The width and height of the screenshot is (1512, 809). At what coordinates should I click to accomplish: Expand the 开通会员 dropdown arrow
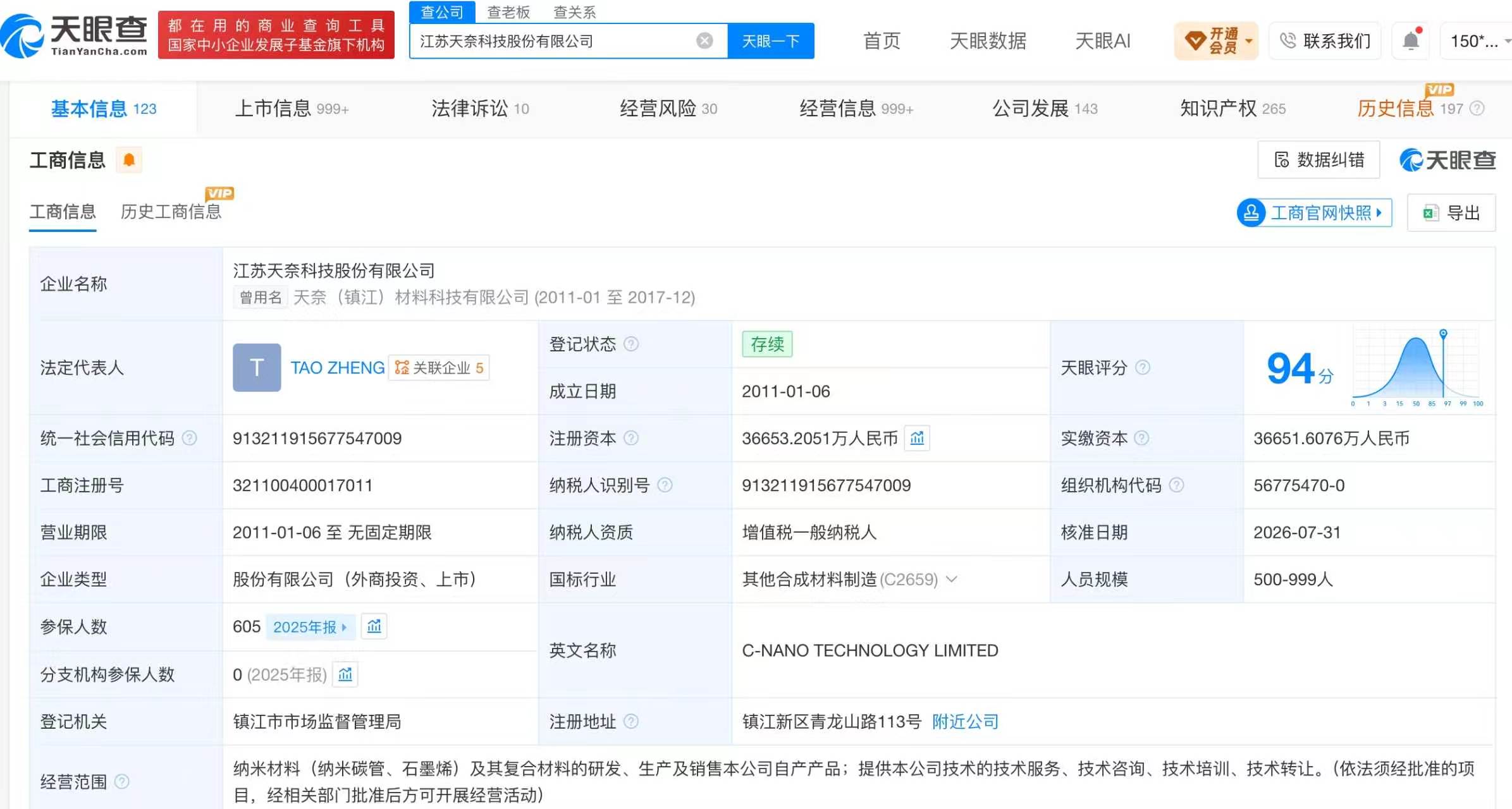coord(1248,42)
